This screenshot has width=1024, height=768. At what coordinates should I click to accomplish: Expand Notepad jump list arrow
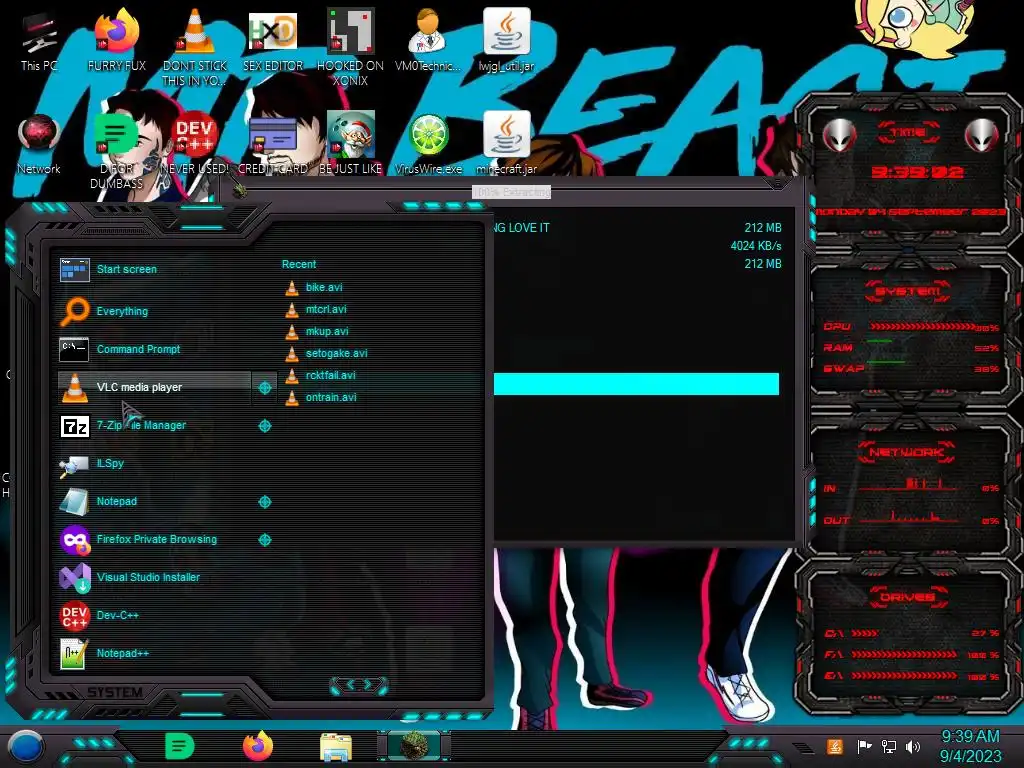[264, 502]
